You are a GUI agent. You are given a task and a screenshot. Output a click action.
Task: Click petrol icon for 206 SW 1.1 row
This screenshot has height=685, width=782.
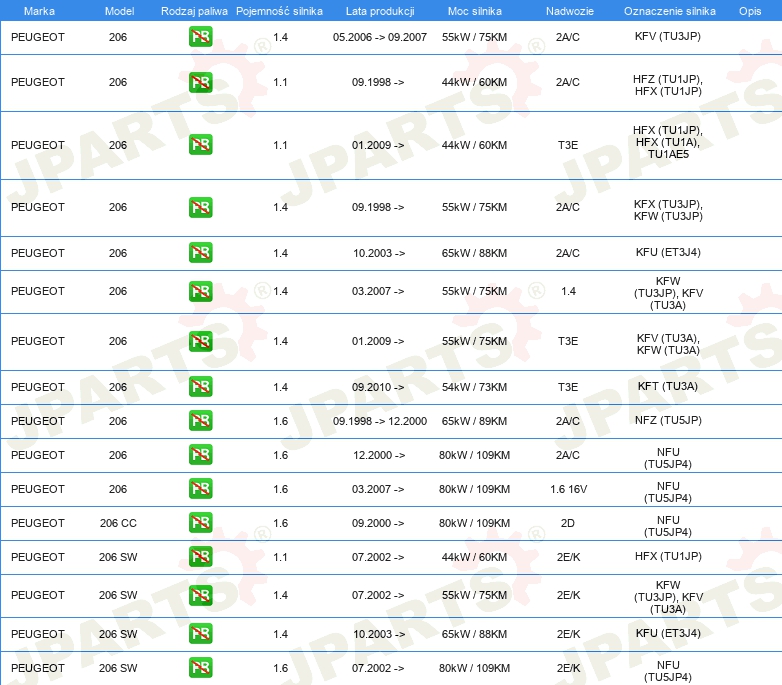pyautogui.click(x=200, y=557)
